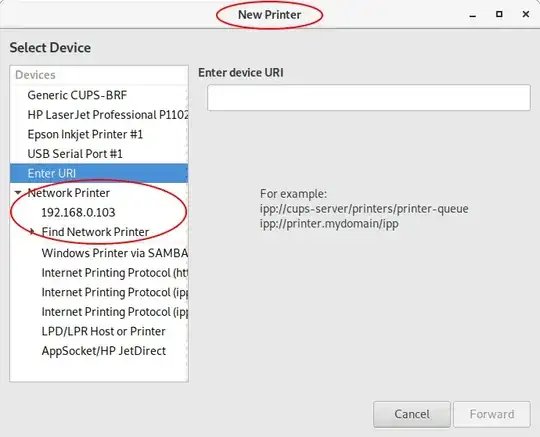Minimize the New Printer window
The image size is (540, 437).
(x=472, y=15)
